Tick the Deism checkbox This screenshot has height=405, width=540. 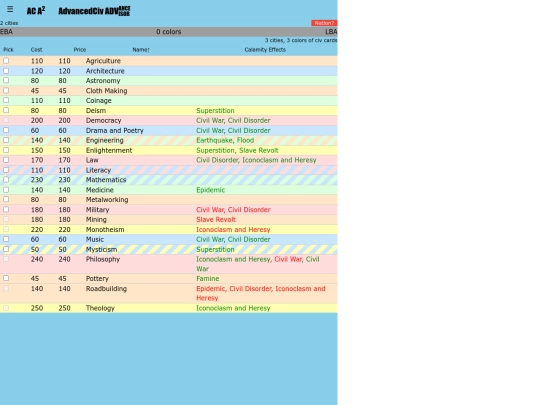(6, 110)
